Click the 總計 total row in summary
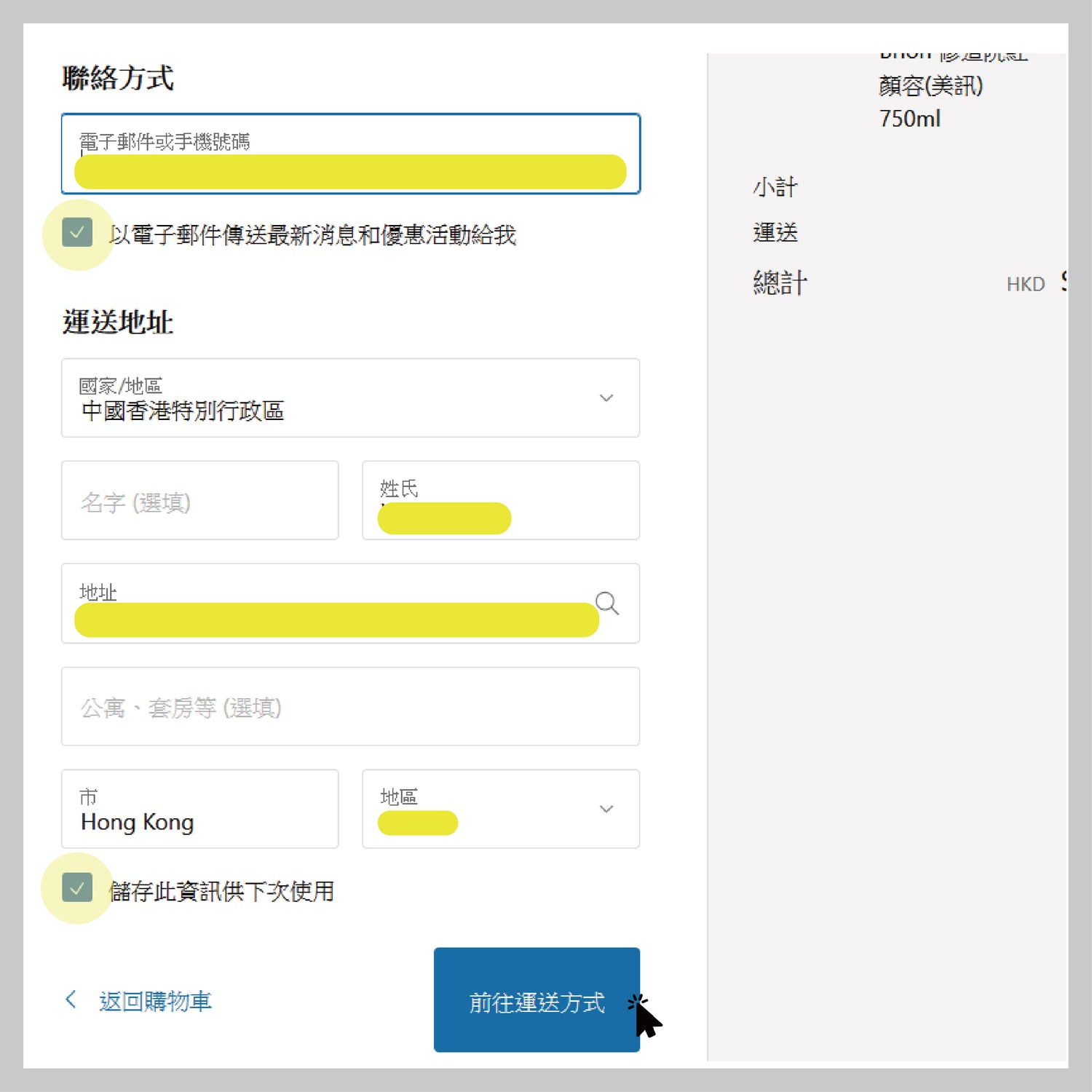Viewport: 1092px width, 1092px height. coord(780,282)
